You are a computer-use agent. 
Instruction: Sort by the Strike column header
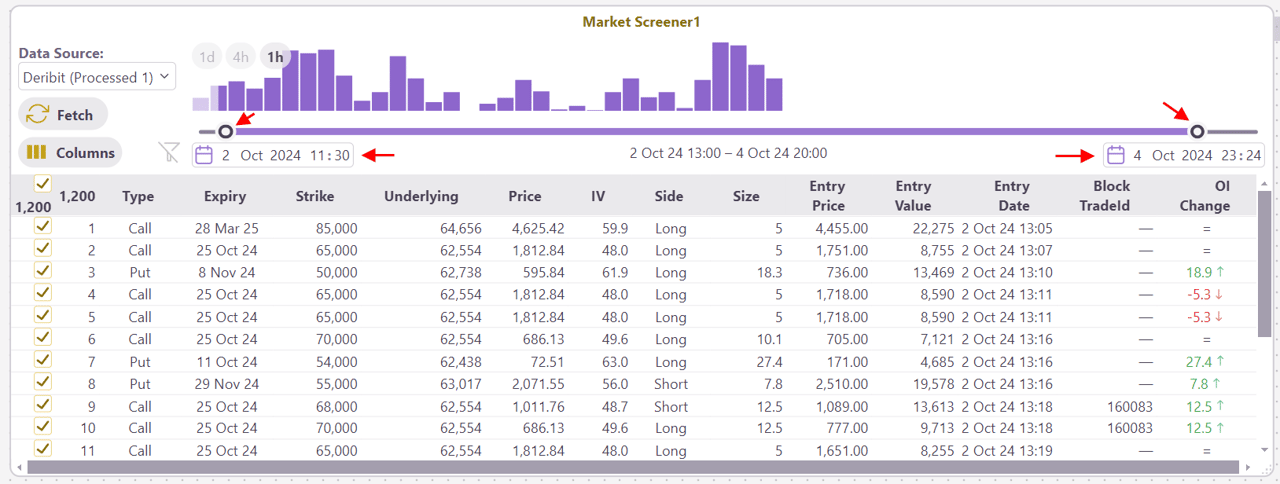point(315,196)
